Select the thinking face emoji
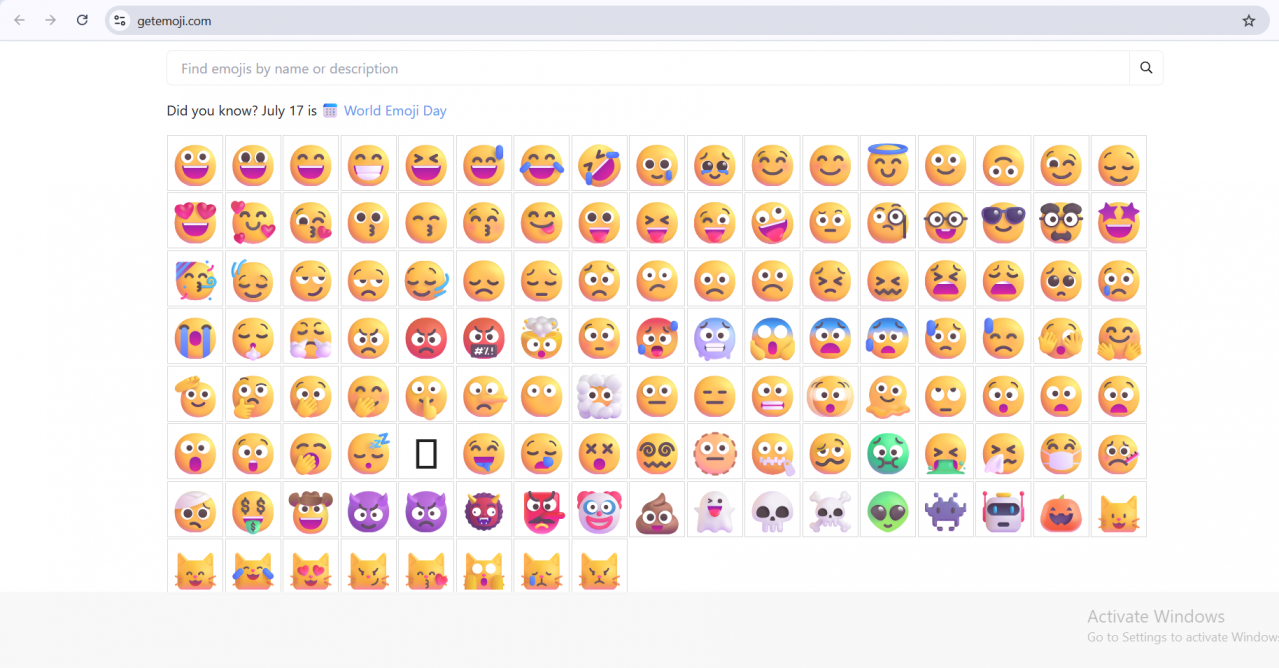 pyautogui.click(x=253, y=396)
